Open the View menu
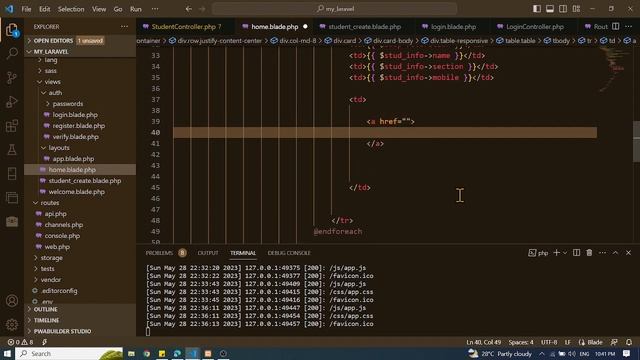Image resolution: width=640 pixels, height=360 pixels. point(99,9)
